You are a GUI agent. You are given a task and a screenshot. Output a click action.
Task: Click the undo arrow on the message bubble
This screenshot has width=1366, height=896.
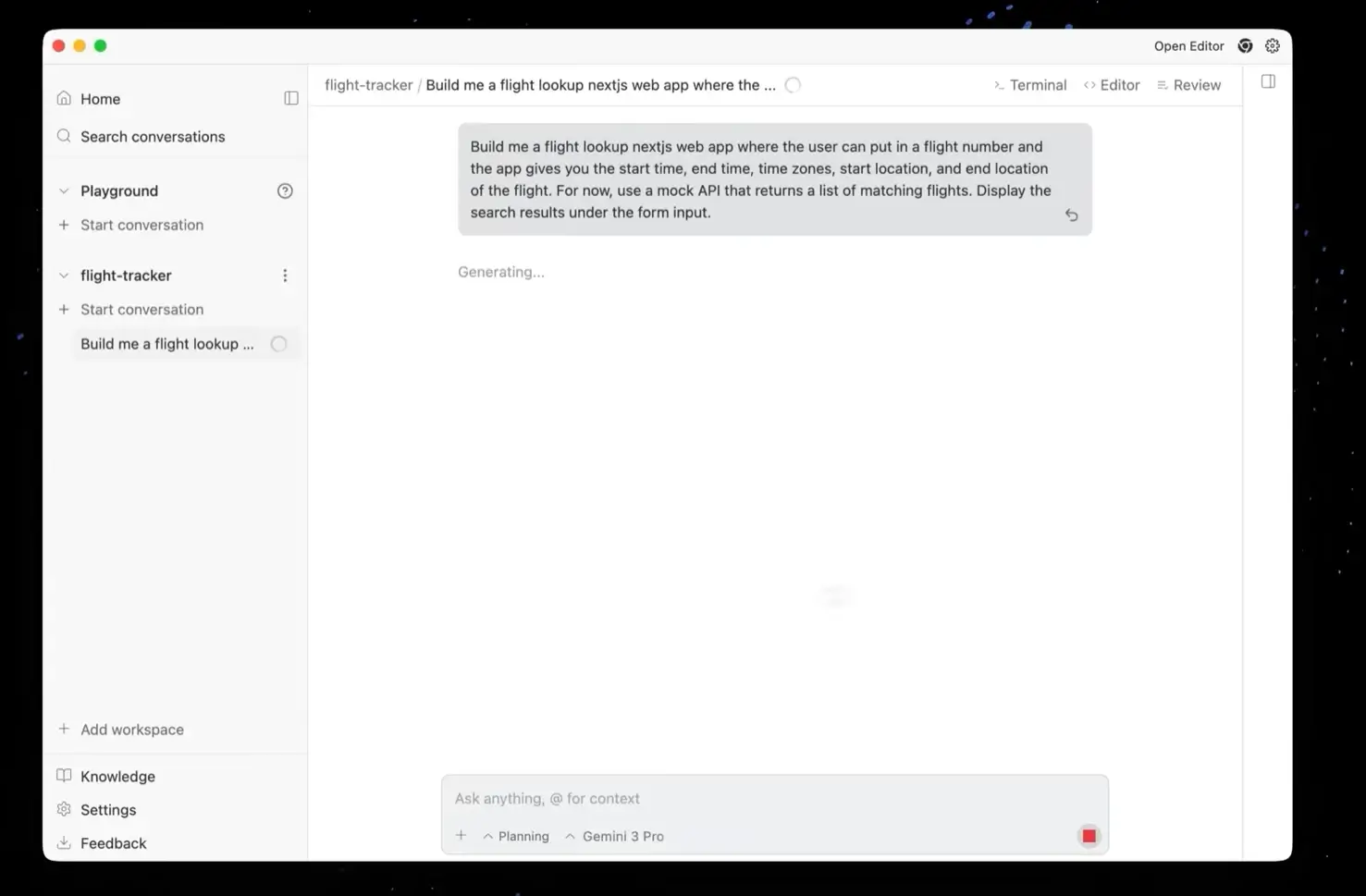[1071, 215]
